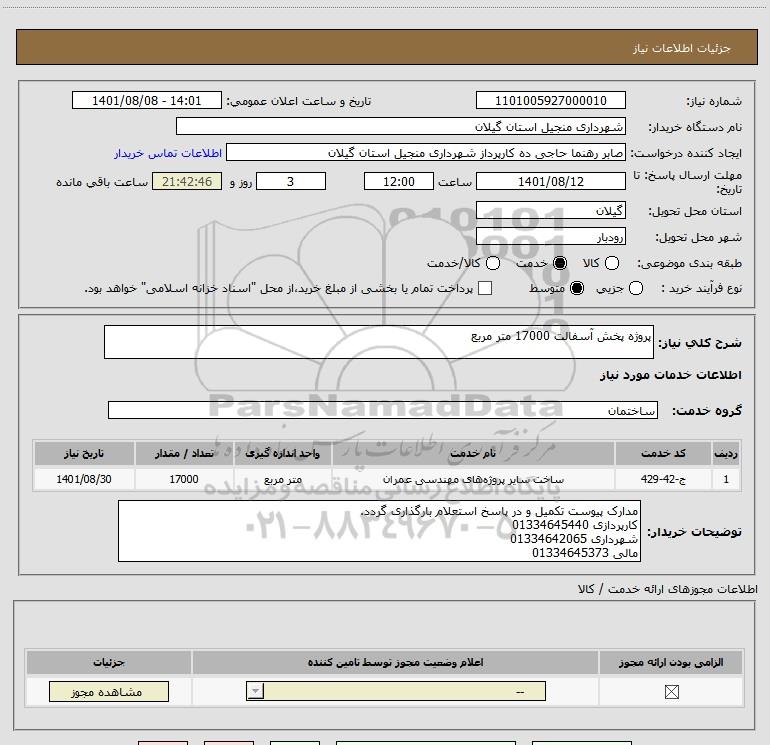Click the quantity cell 17000
This screenshot has width=770, height=745.
point(184,479)
